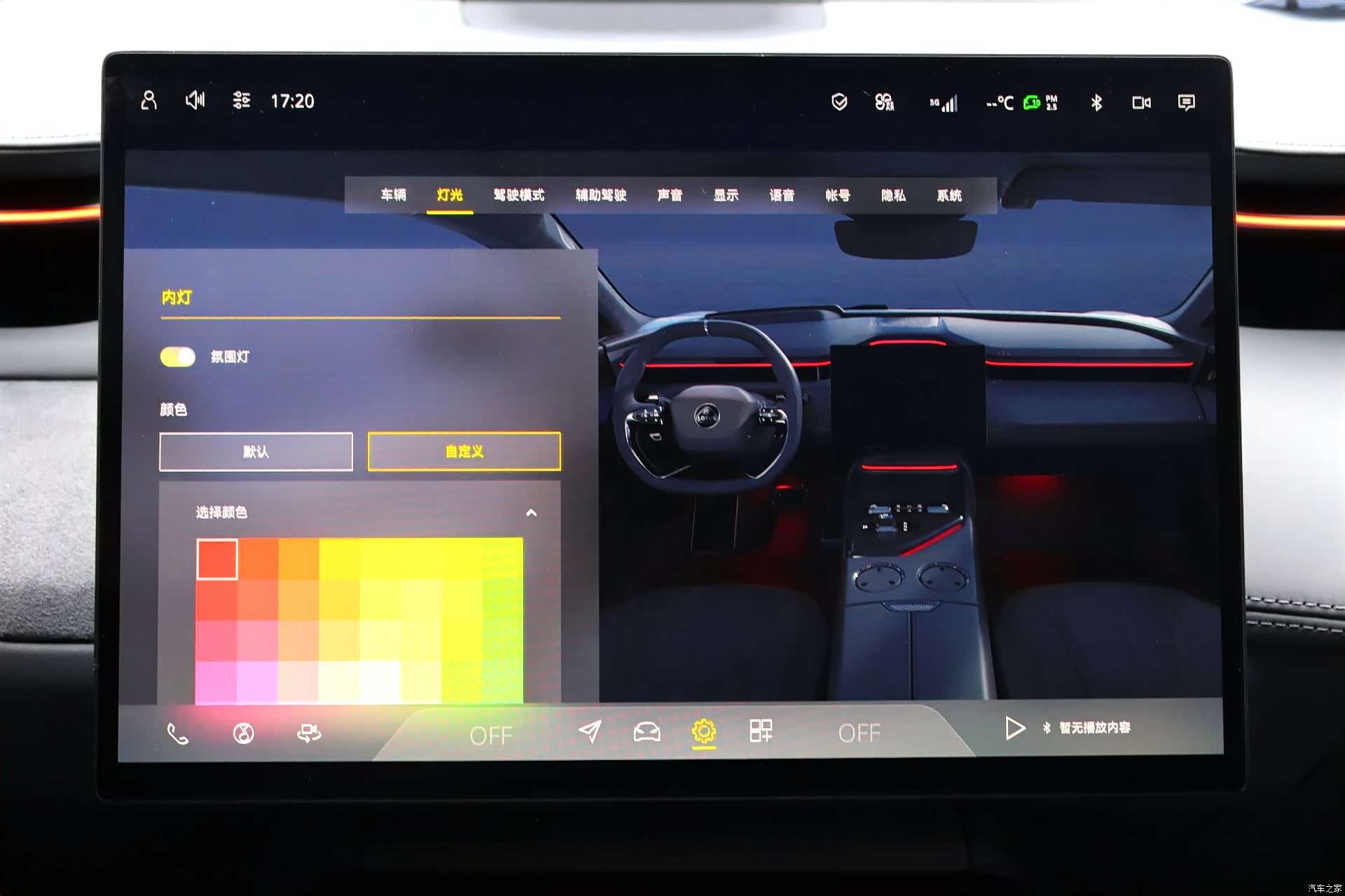Select the 自定义 color button
This screenshot has height=896, width=1345.
click(464, 451)
